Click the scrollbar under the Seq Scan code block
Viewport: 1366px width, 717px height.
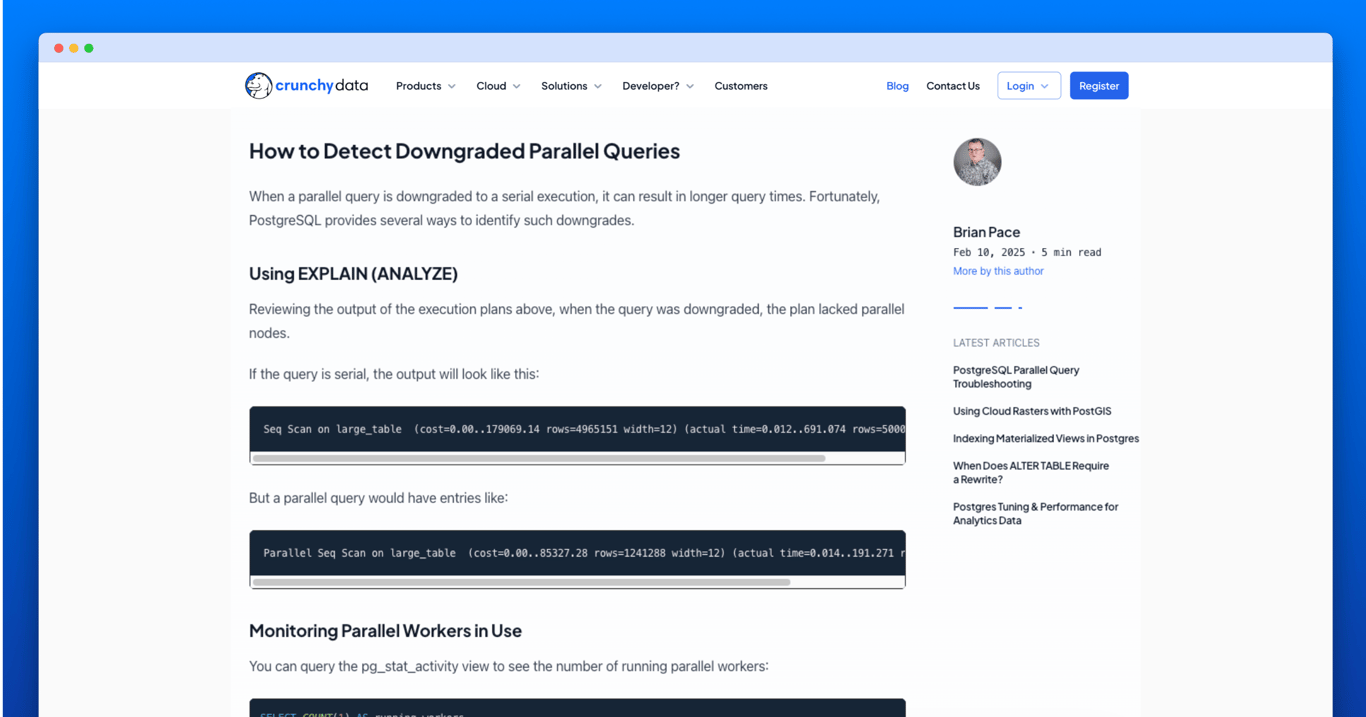pos(540,457)
